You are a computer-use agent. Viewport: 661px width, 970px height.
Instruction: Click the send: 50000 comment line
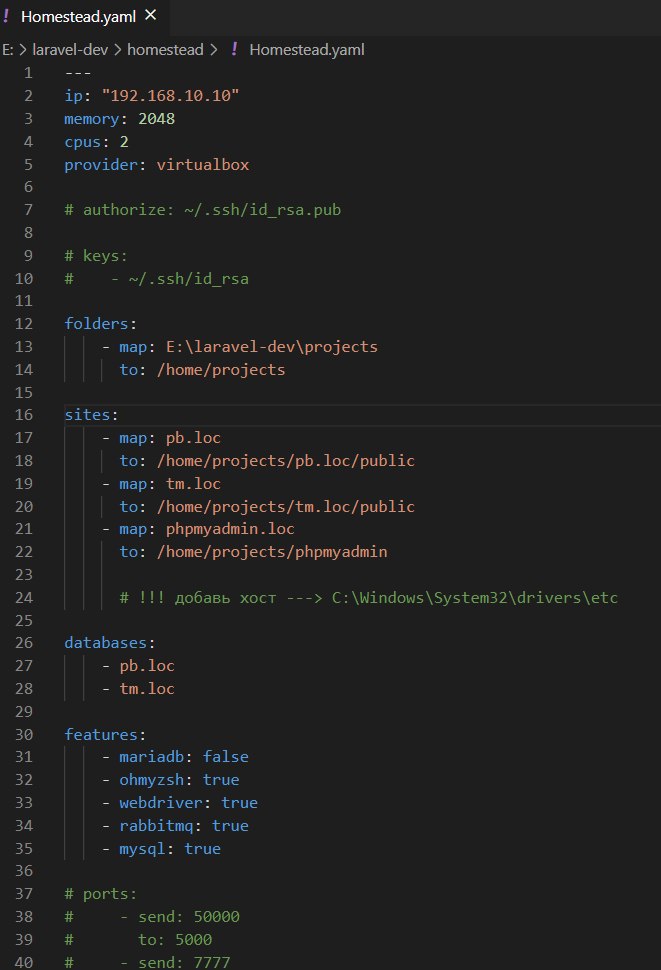click(x=152, y=917)
